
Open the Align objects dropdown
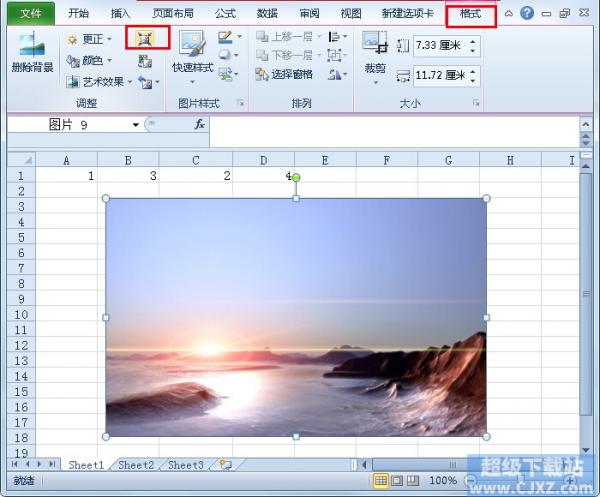click(338, 37)
